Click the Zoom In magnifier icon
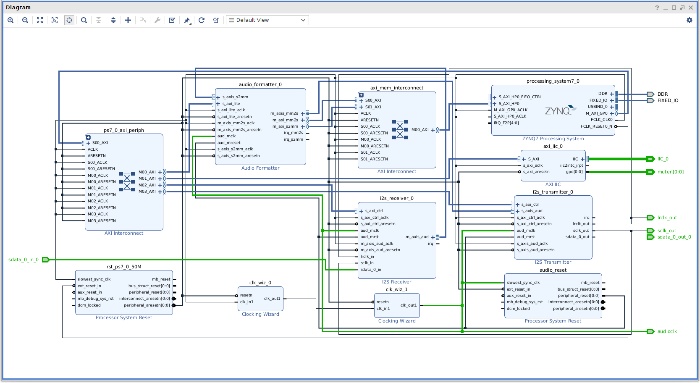 pyautogui.click(x=11, y=20)
